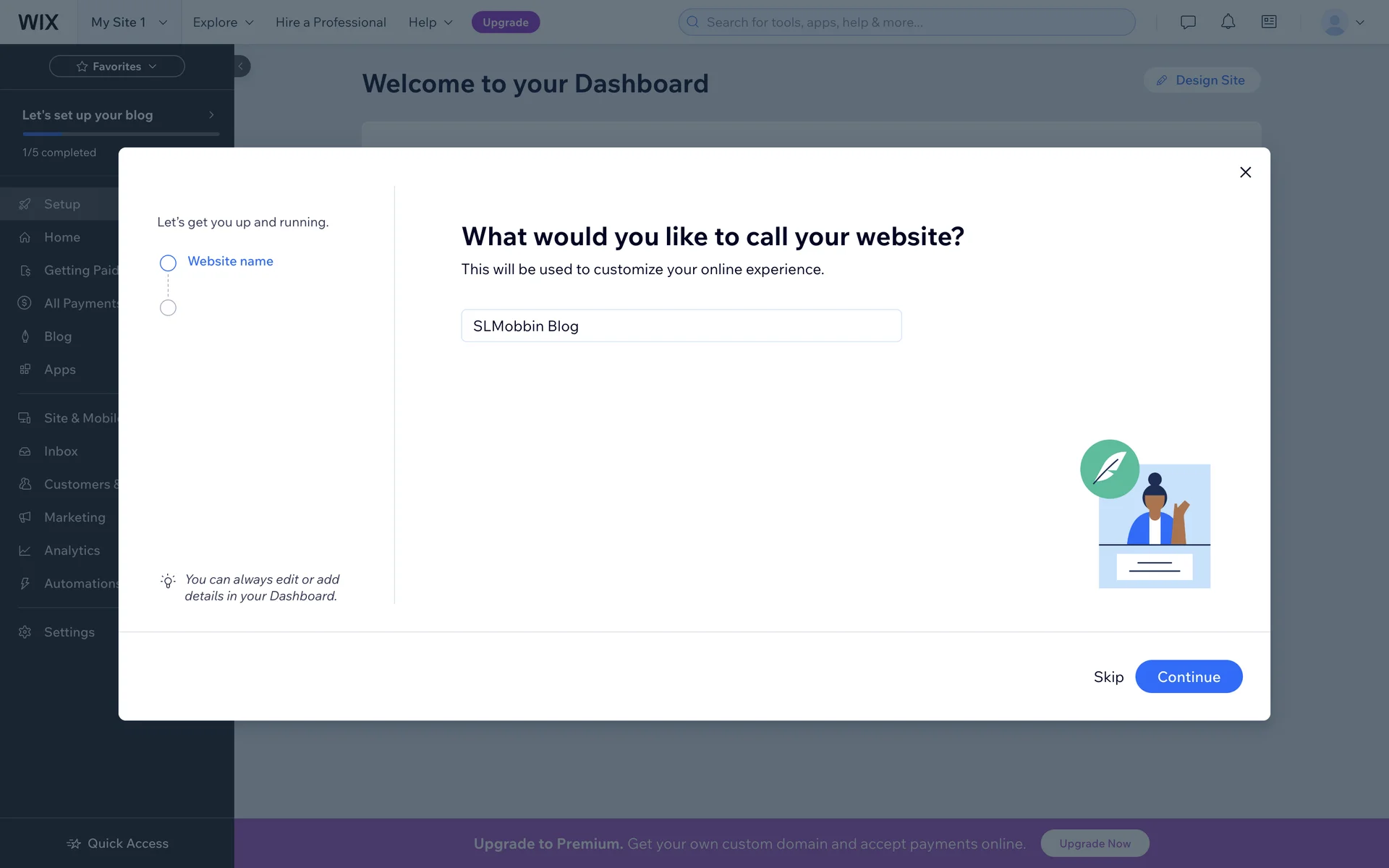The width and height of the screenshot is (1389, 868).
Task: Open the user account avatar dropdown
Action: pyautogui.click(x=1343, y=22)
